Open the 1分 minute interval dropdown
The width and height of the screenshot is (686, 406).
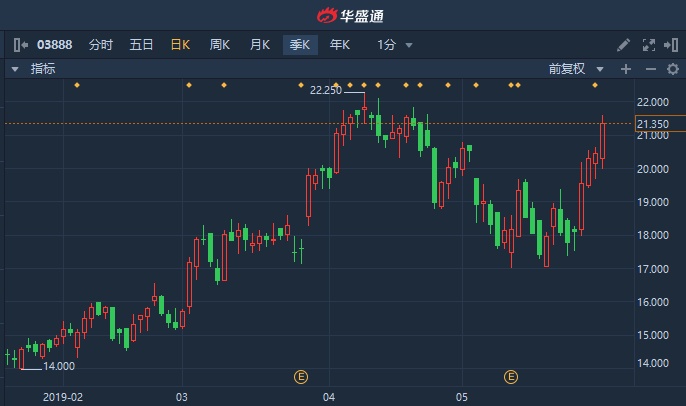point(395,45)
